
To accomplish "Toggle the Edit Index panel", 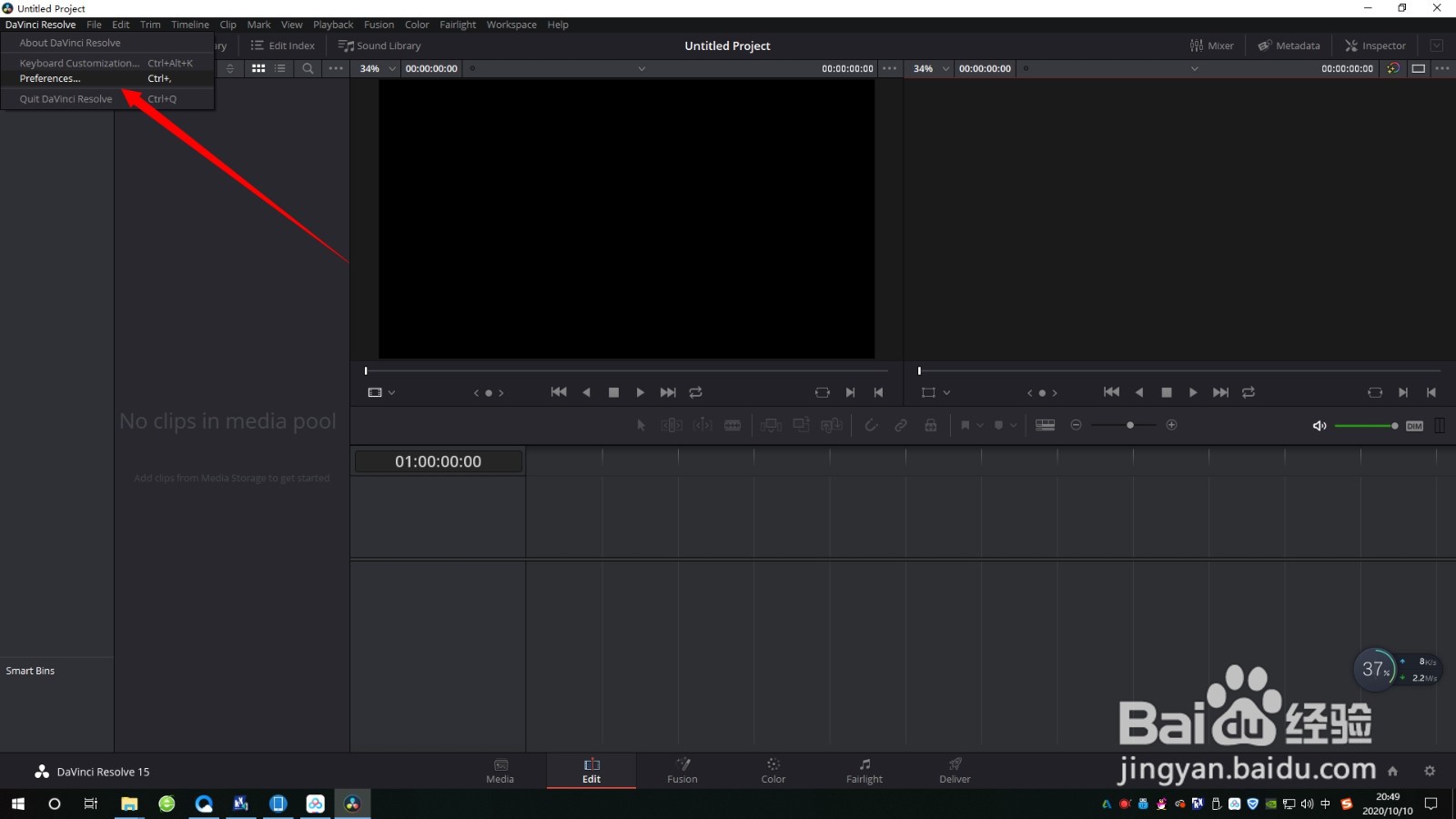I will [282, 45].
